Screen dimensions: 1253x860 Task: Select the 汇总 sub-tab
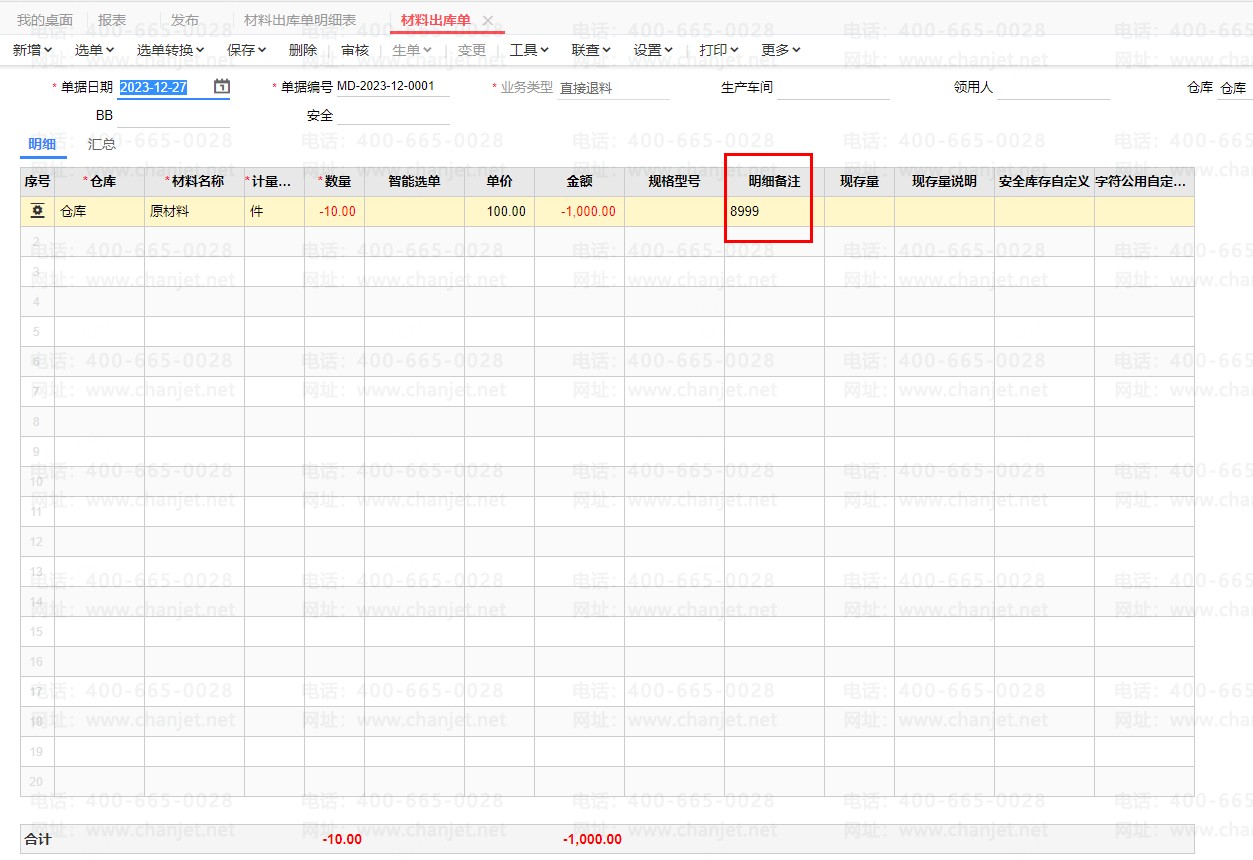[x=102, y=144]
